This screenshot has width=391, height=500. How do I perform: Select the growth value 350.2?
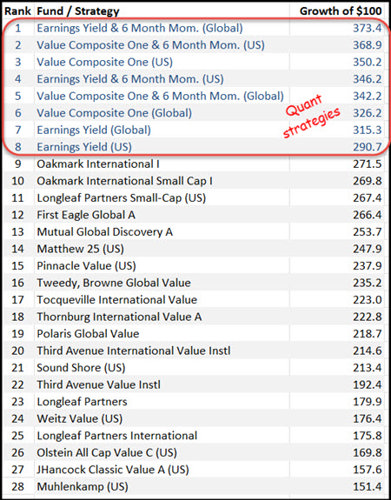pyautogui.click(x=367, y=62)
